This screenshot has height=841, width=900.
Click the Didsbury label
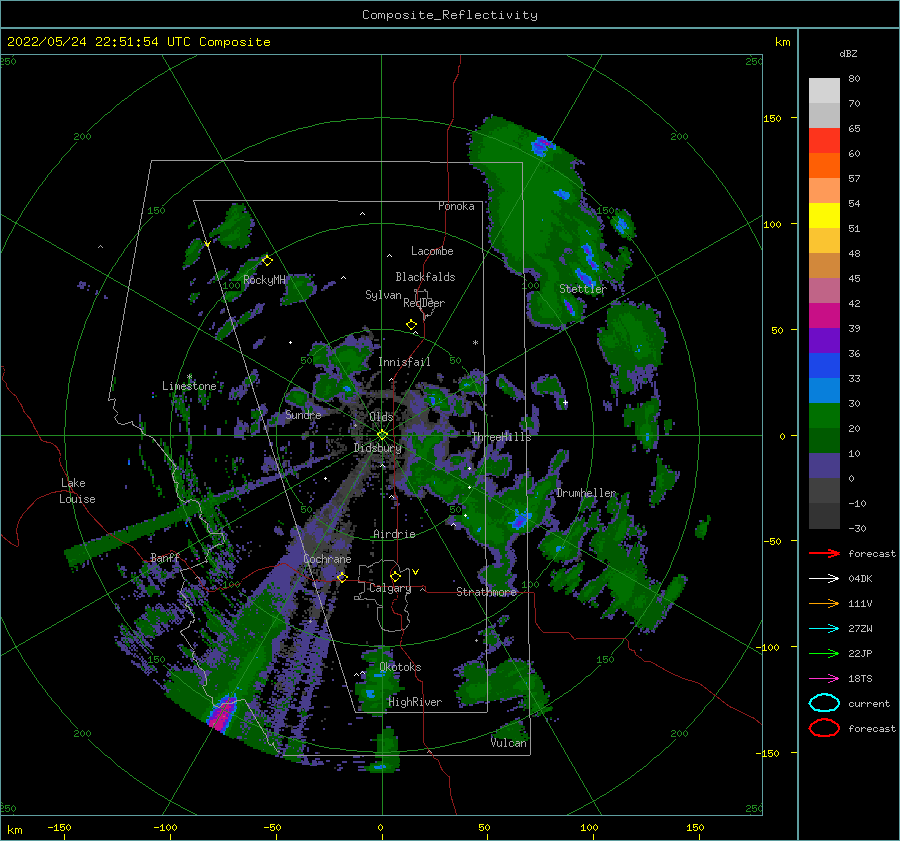pos(377,448)
